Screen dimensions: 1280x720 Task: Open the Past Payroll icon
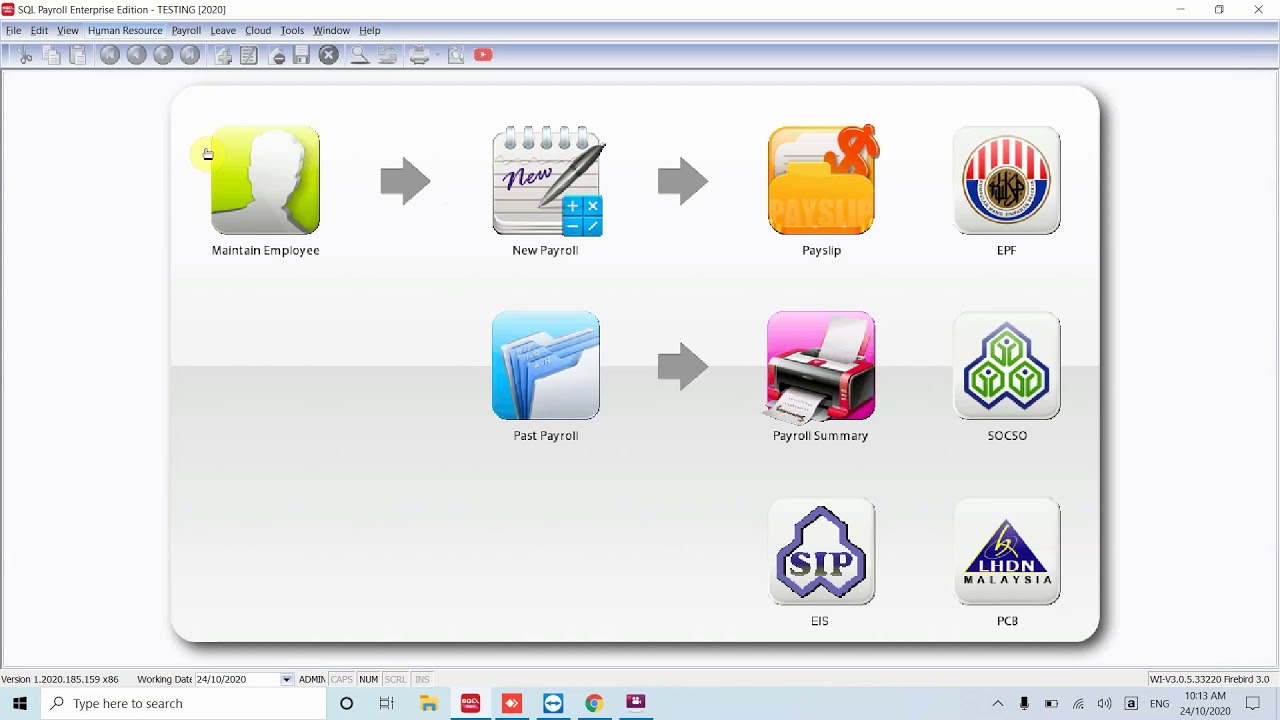pyautogui.click(x=546, y=366)
